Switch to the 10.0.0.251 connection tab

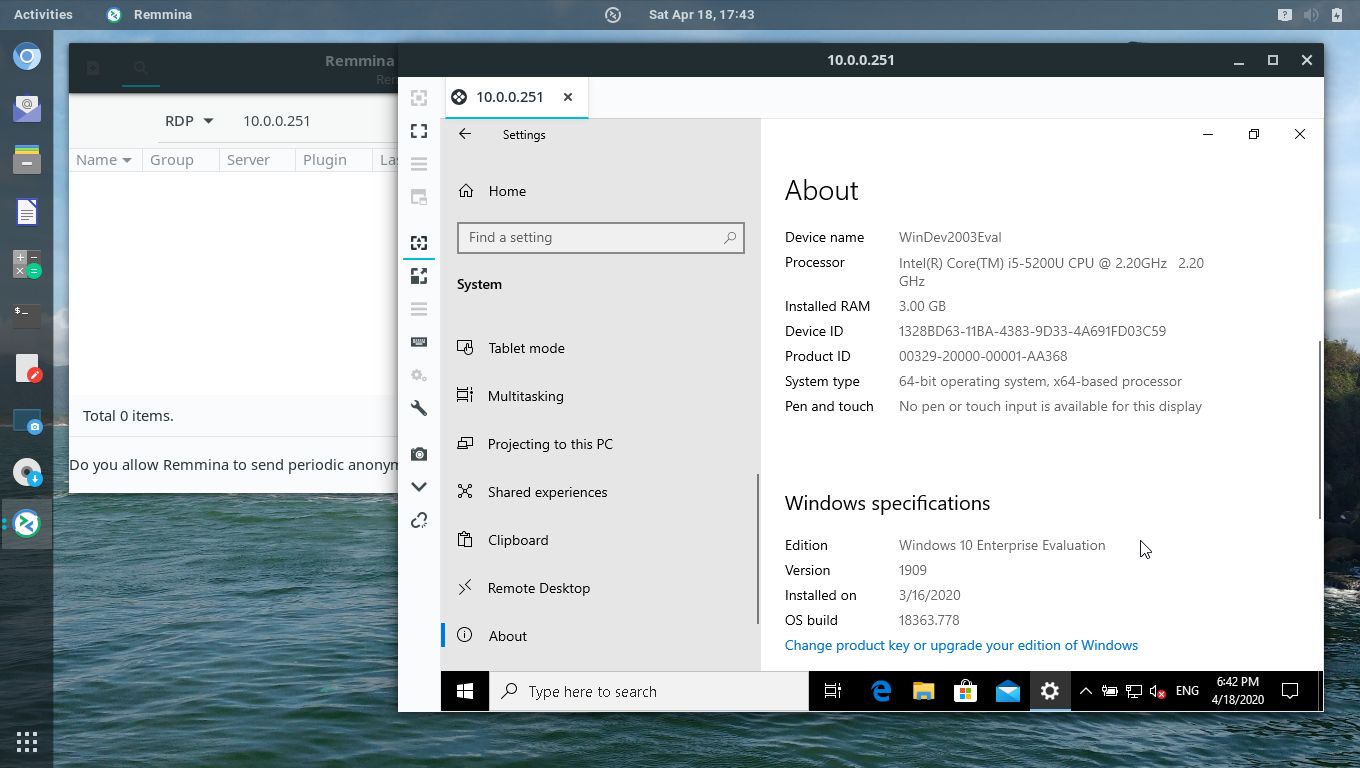click(509, 97)
